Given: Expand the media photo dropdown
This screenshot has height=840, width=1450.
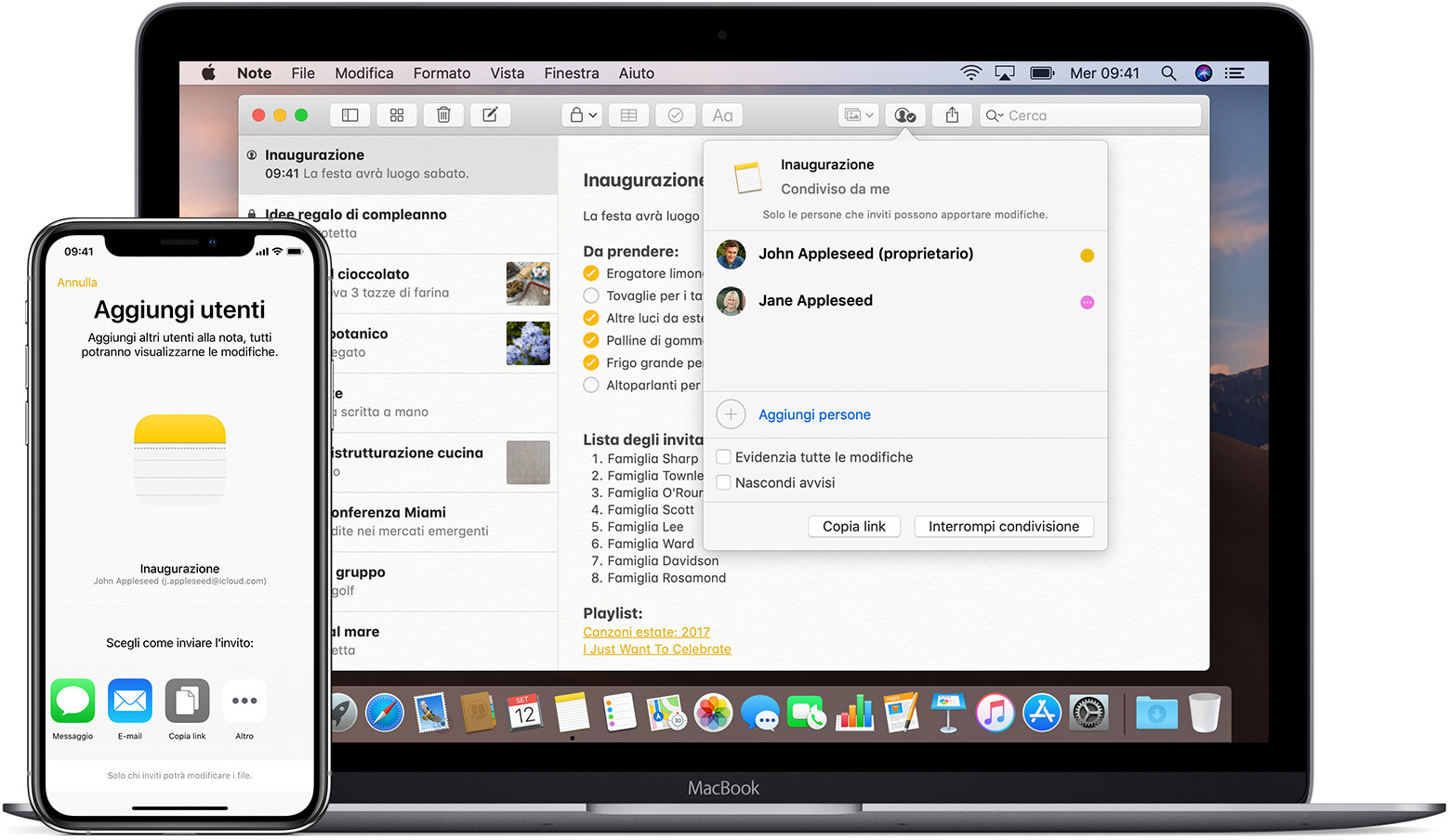Looking at the screenshot, I should click(858, 115).
